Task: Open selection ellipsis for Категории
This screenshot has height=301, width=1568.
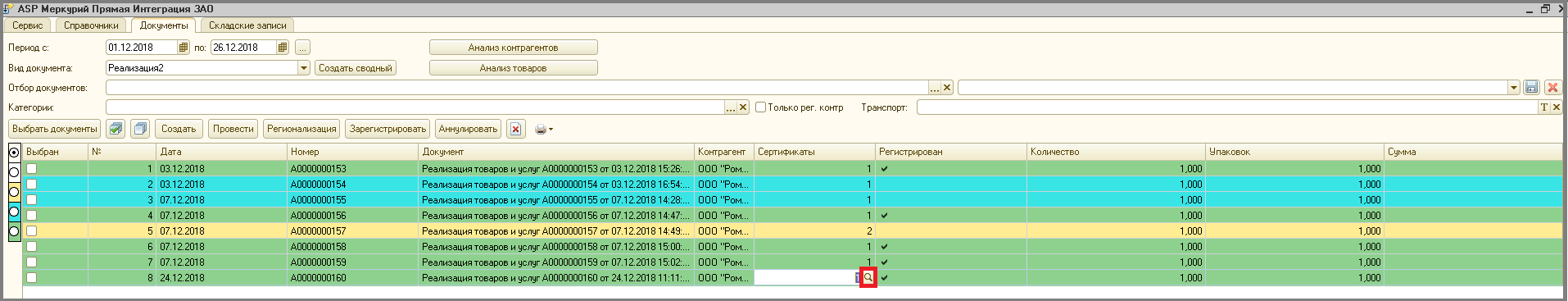Action: coord(731,107)
